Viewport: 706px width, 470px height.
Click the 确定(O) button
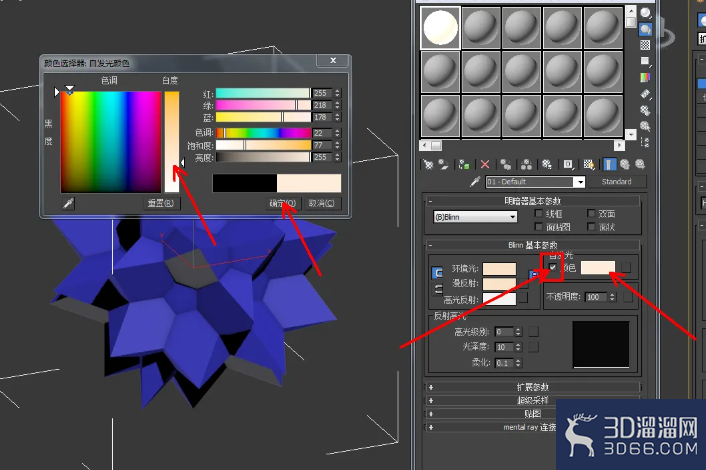pyautogui.click(x=282, y=203)
